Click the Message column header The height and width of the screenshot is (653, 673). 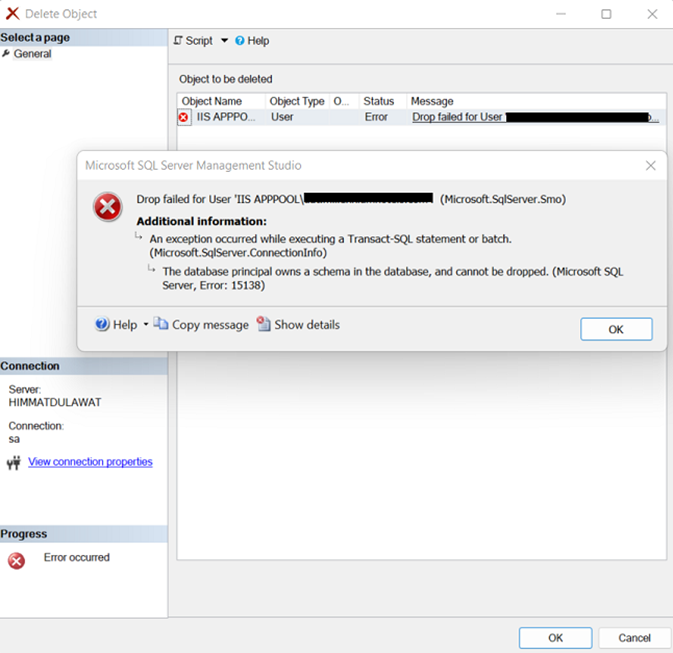coord(432,101)
